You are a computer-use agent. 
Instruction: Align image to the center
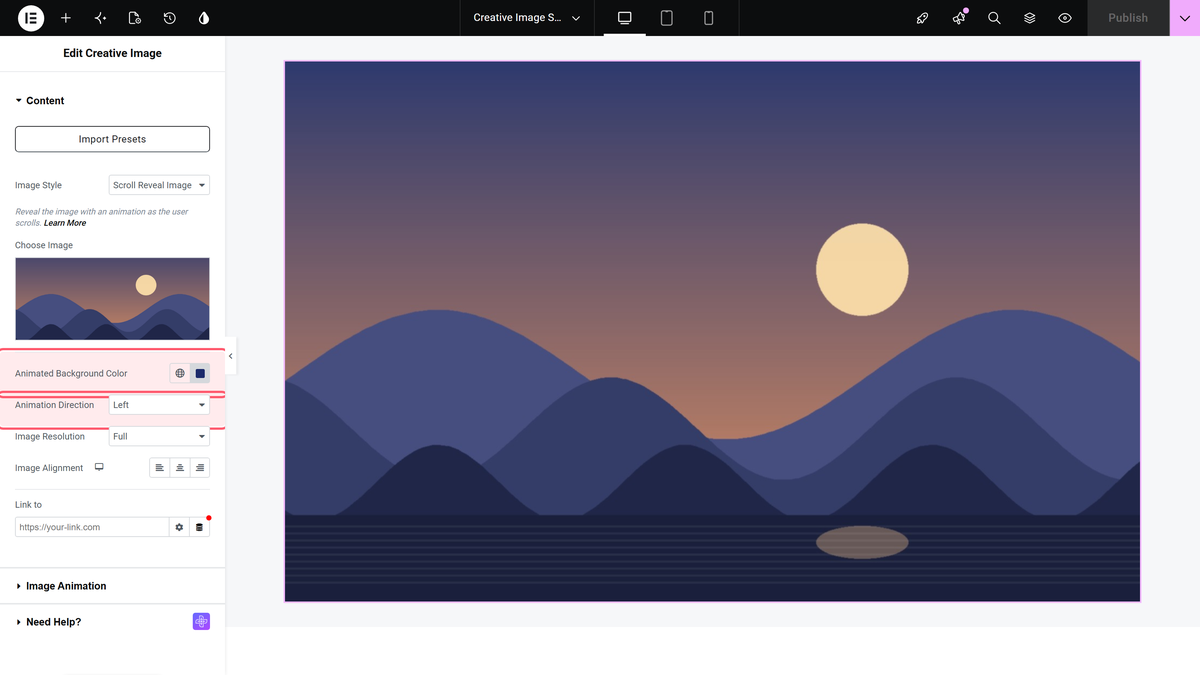point(180,468)
